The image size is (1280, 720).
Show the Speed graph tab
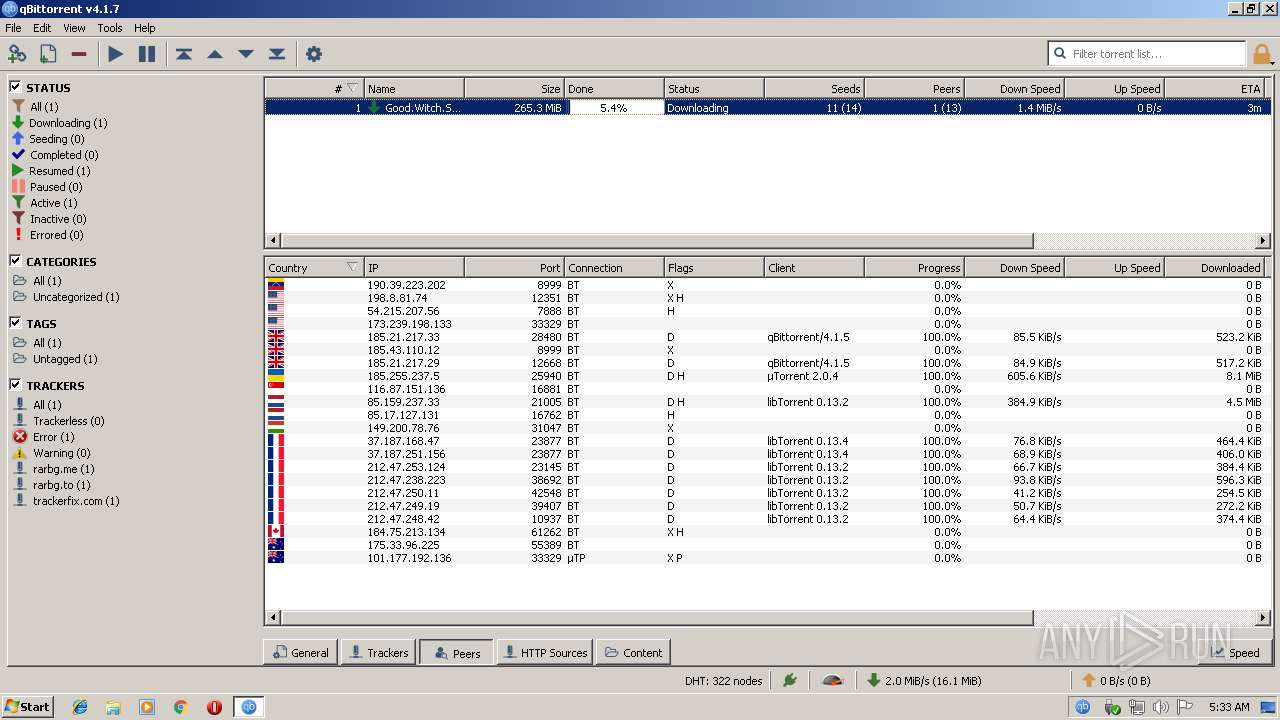pos(1235,652)
